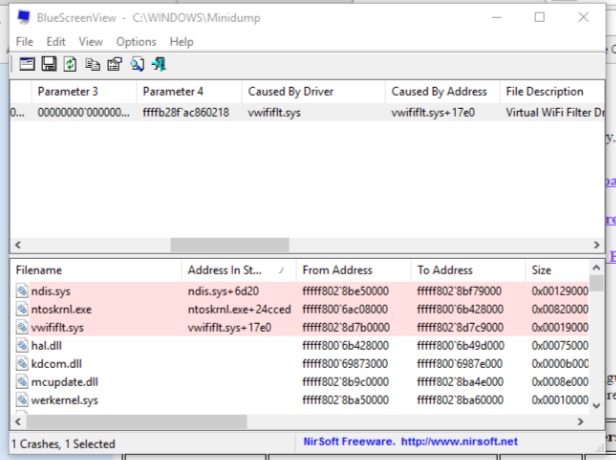The width and height of the screenshot is (616, 460).
Task: Open Advanced Options from the toolbar
Action: tap(25, 64)
